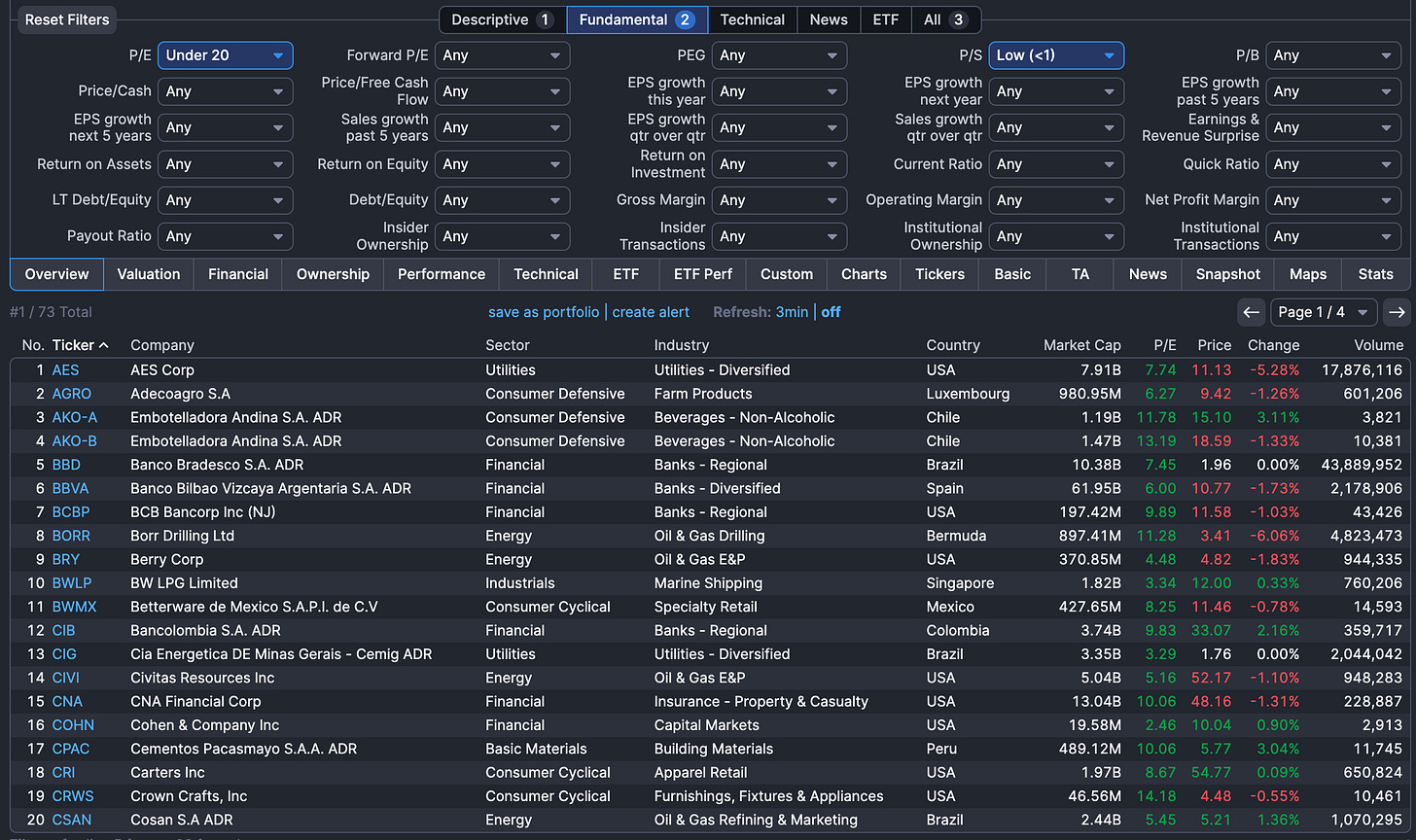Viewport: 1416px width, 840px height.
Task: Sort by Price column header
Action: 1215,345
